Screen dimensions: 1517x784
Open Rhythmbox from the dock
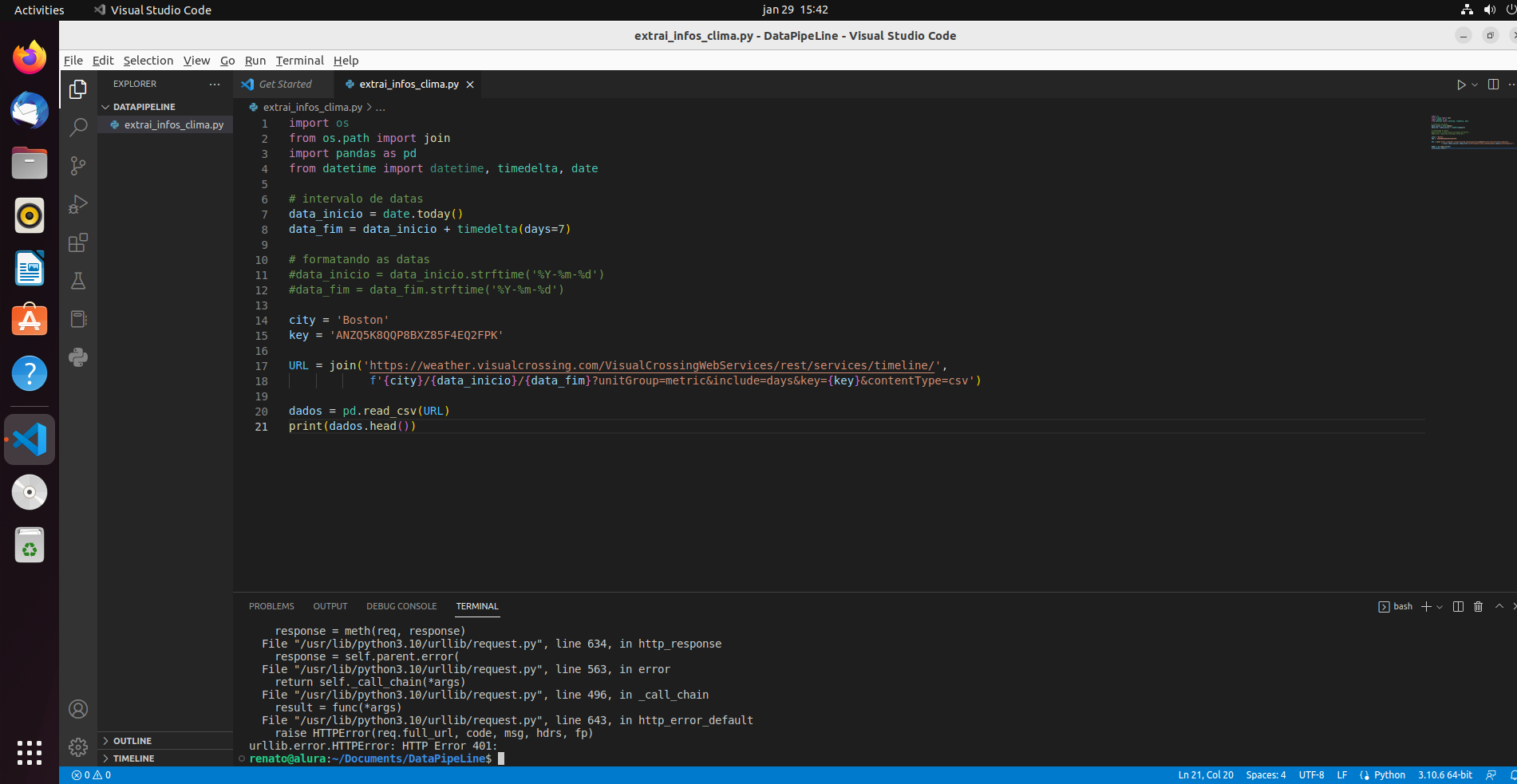(x=30, y=215)
